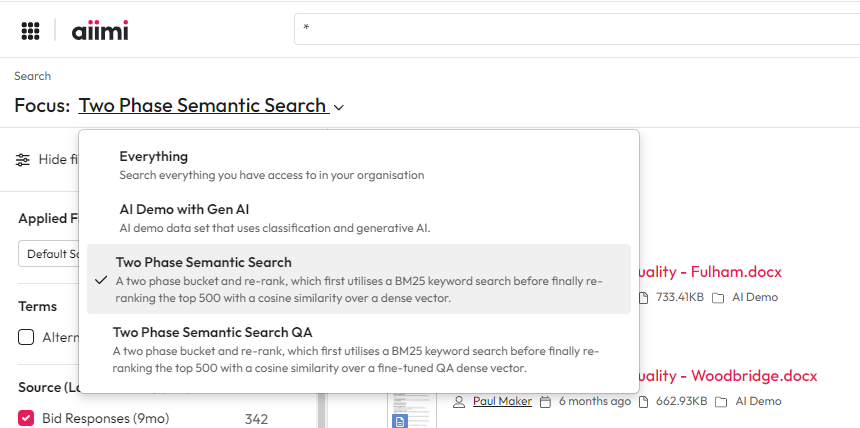Tick the Alternate terms checkbox
860x428 pixels.
click(27, 337)
